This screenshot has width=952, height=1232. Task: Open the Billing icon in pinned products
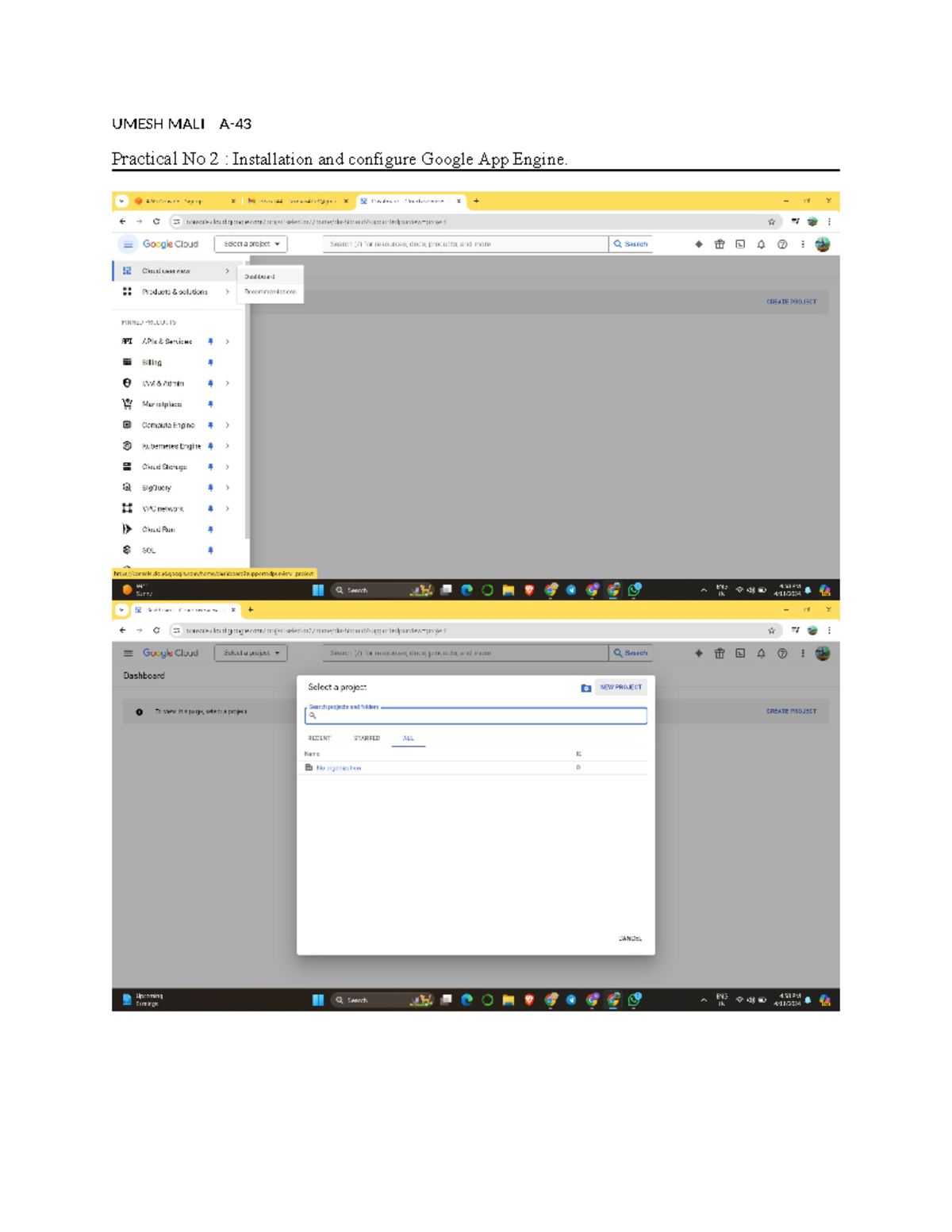[x=127, y=362]
